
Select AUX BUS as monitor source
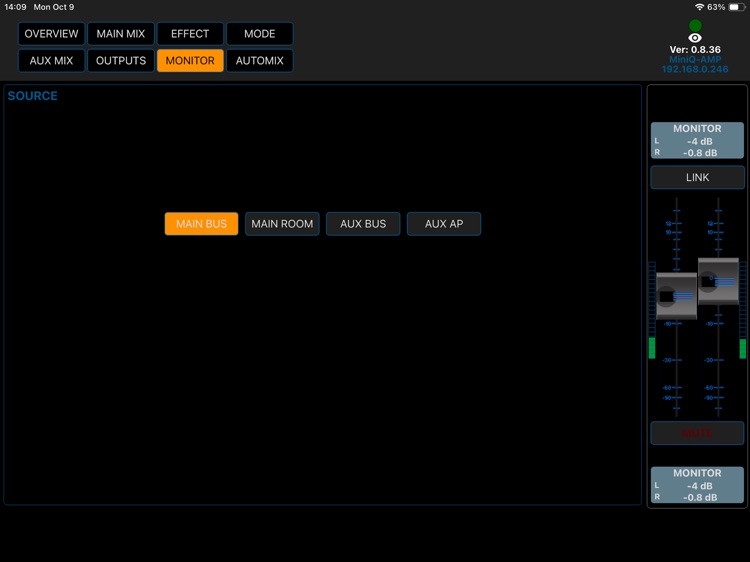point(363,224)
